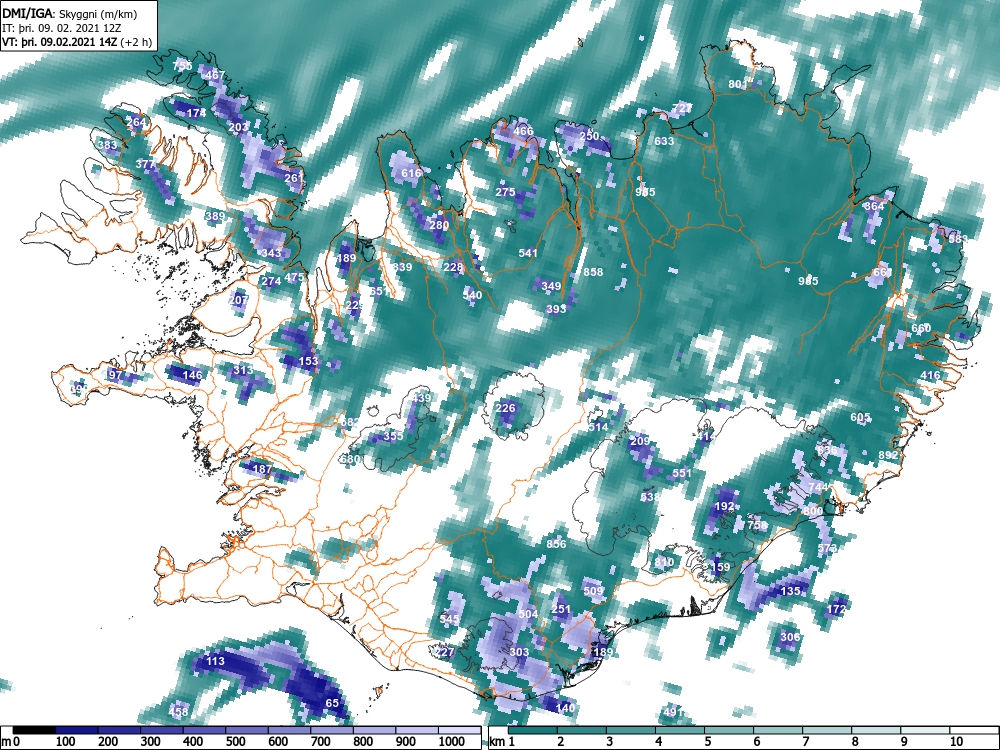The height and width of the screenshot is (750, 1000).
Task: Click the visibility value 755
Action: [182, 66]
